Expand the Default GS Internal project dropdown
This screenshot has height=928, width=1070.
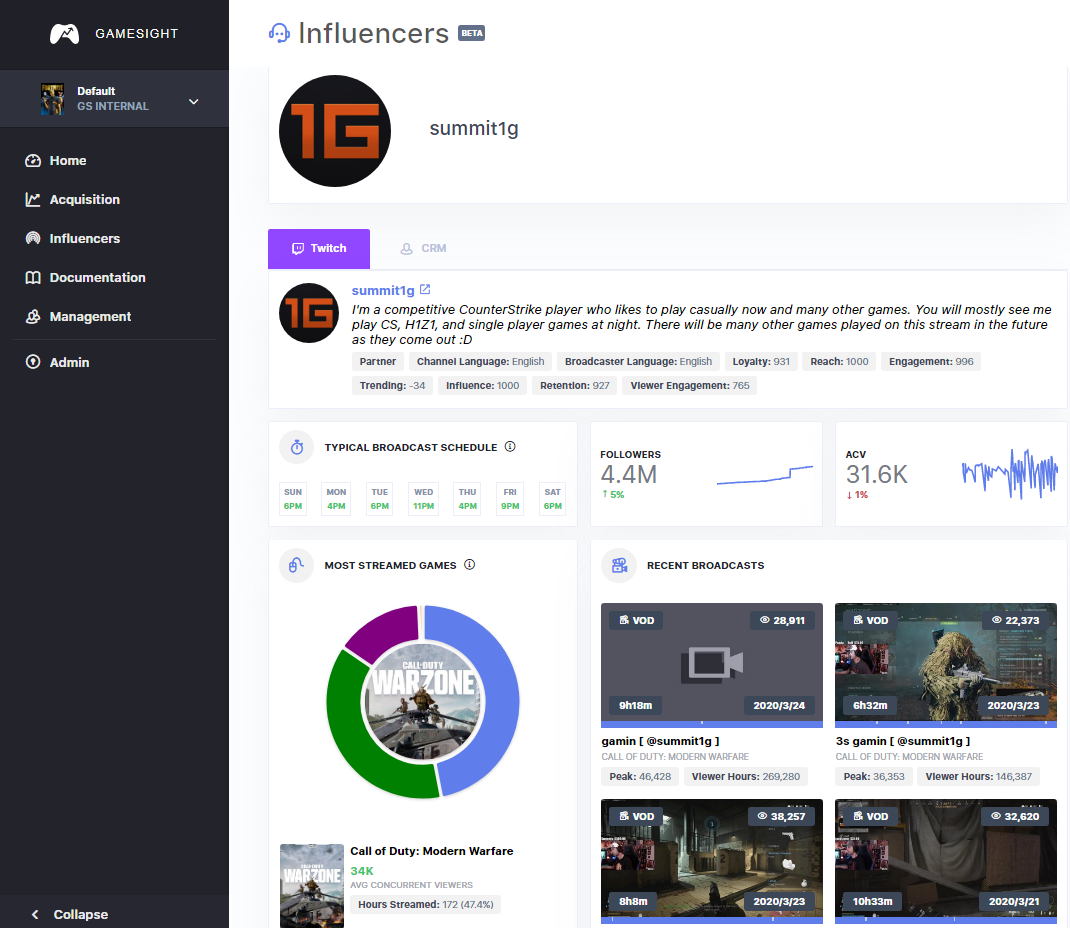click(115, 99)
